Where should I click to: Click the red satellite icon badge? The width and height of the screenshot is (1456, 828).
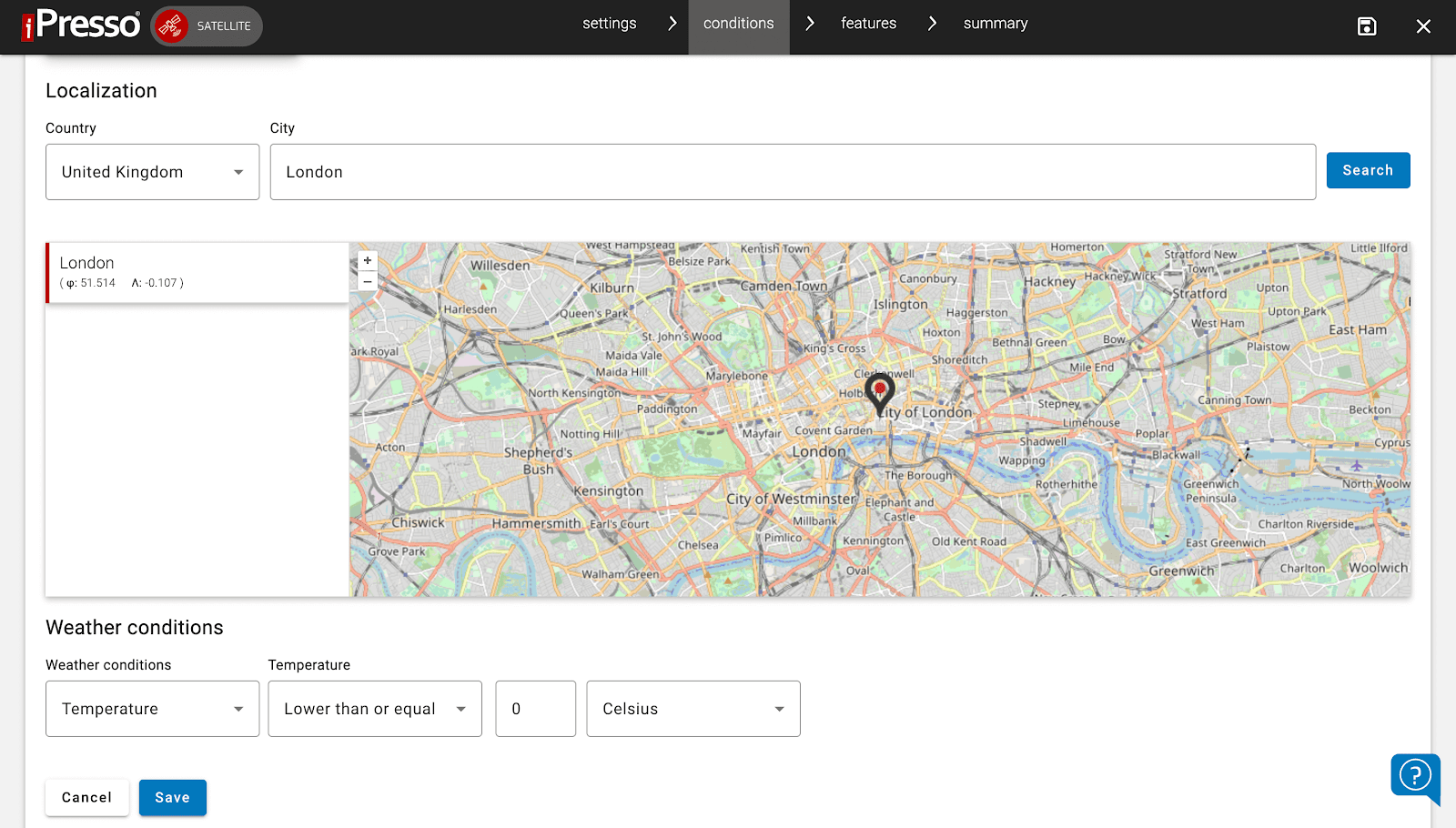point(171,26)
